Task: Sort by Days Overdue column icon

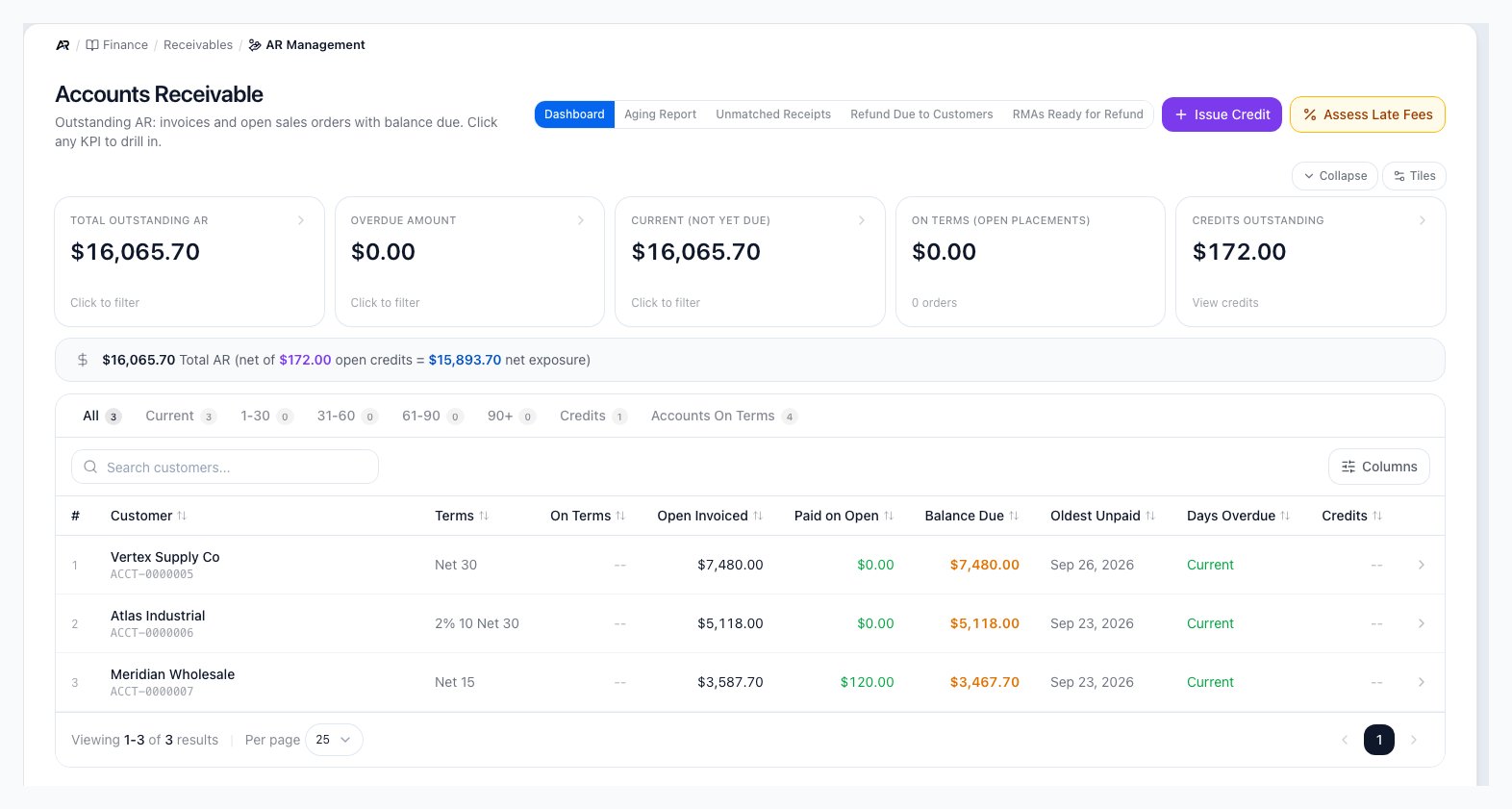Action: 1285,517
